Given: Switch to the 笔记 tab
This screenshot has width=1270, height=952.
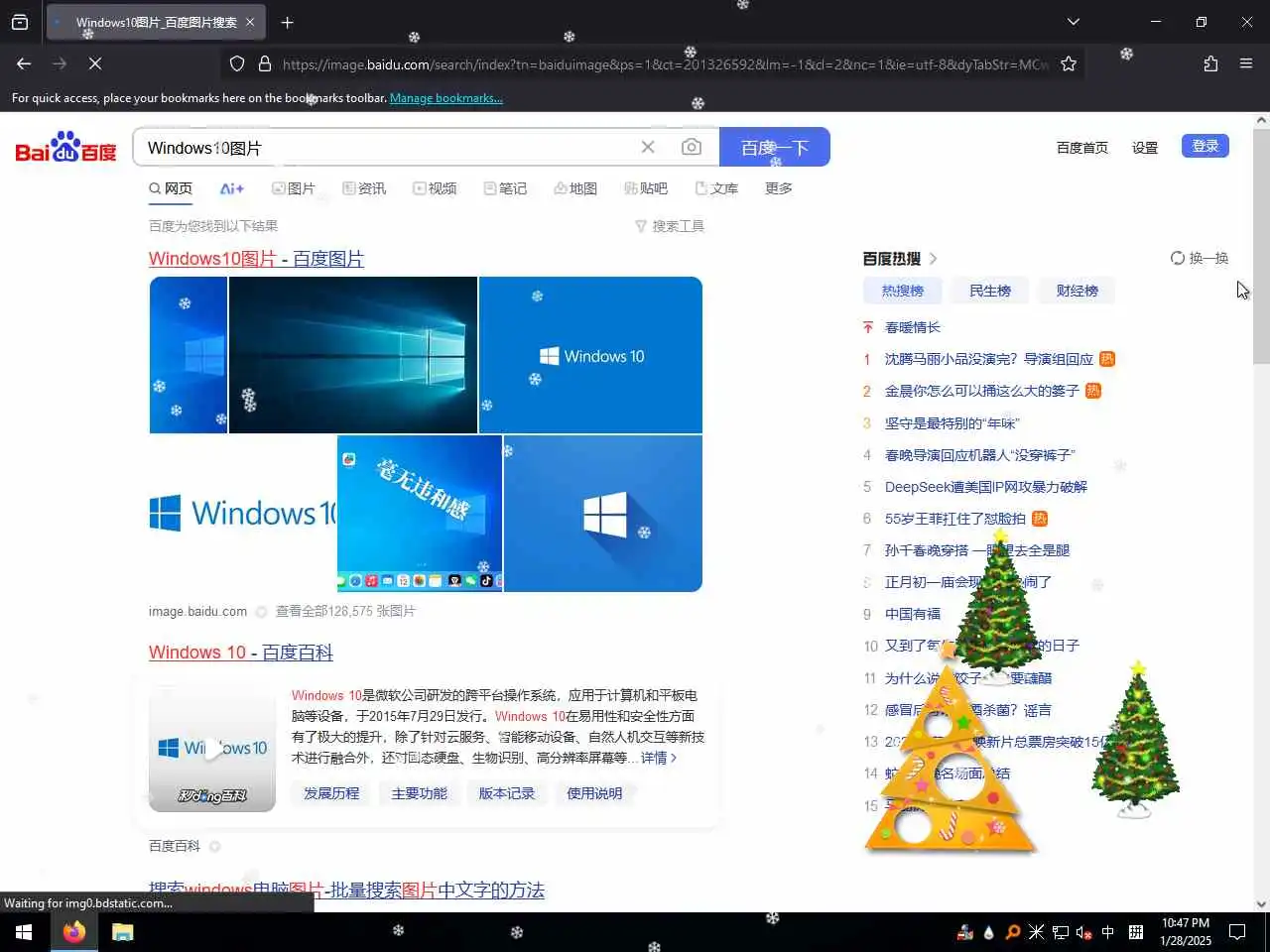Looking at the screenshot, I should [505, 188].
